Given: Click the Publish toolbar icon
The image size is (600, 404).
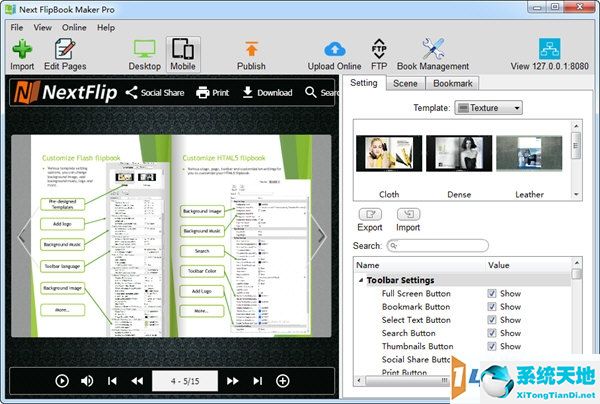Looking at the screenshot, I should 251,49.
